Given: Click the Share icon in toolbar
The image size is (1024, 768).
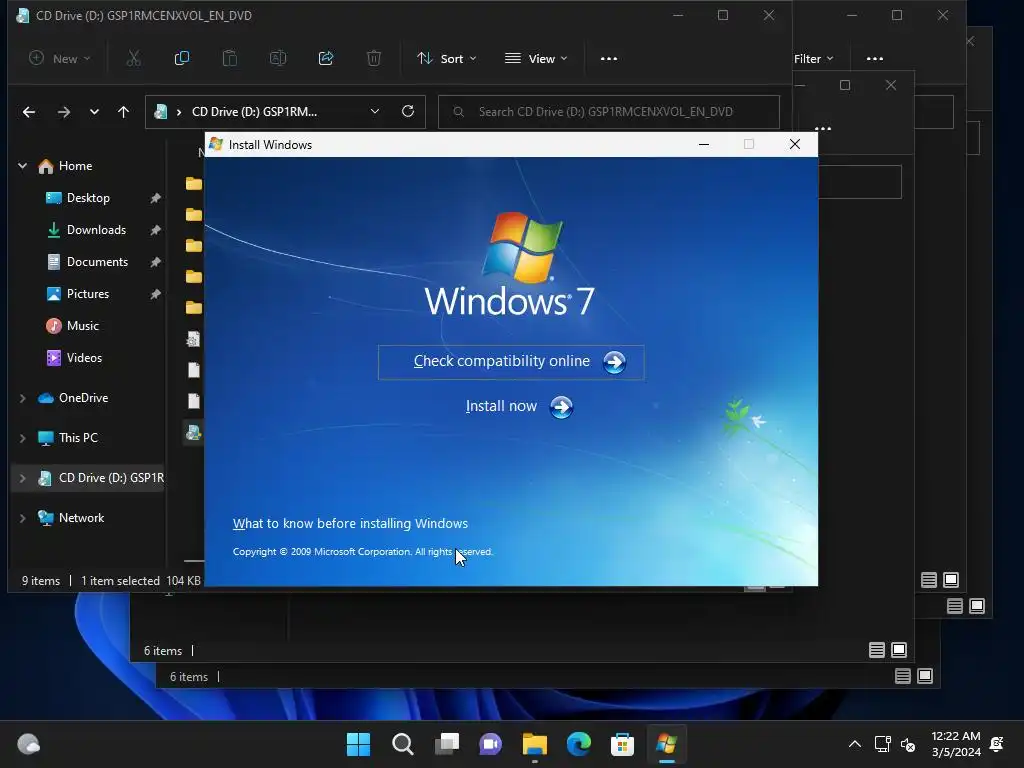Looking at the screenshot, I should [x=326, y=58].
